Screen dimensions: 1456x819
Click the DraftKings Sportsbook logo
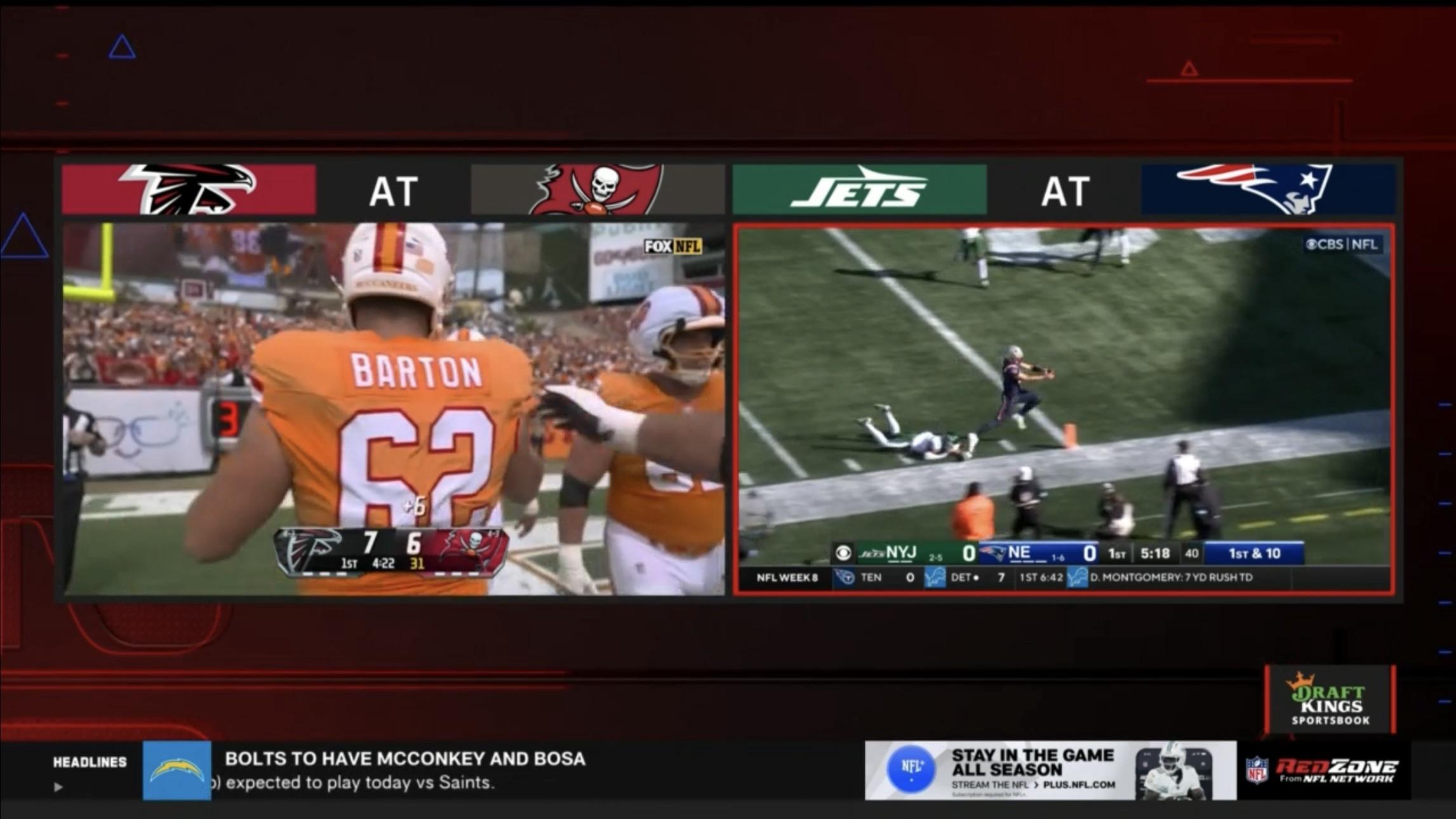pyautogui.click(x=1330, y=699)
